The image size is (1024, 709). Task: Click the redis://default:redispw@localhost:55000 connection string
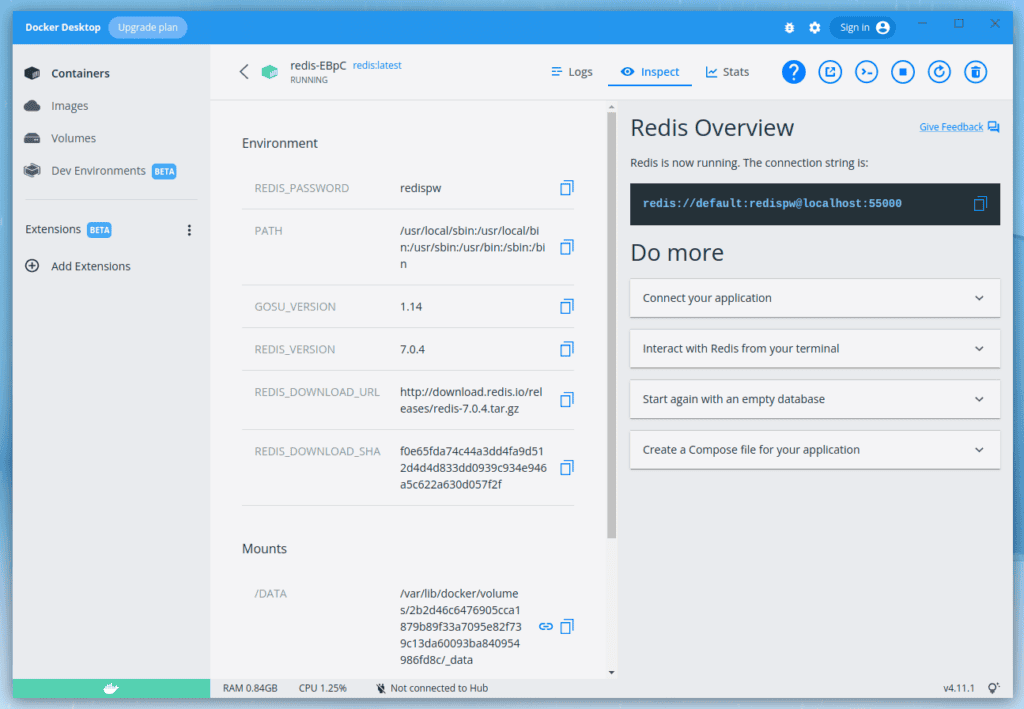(772, 204)
